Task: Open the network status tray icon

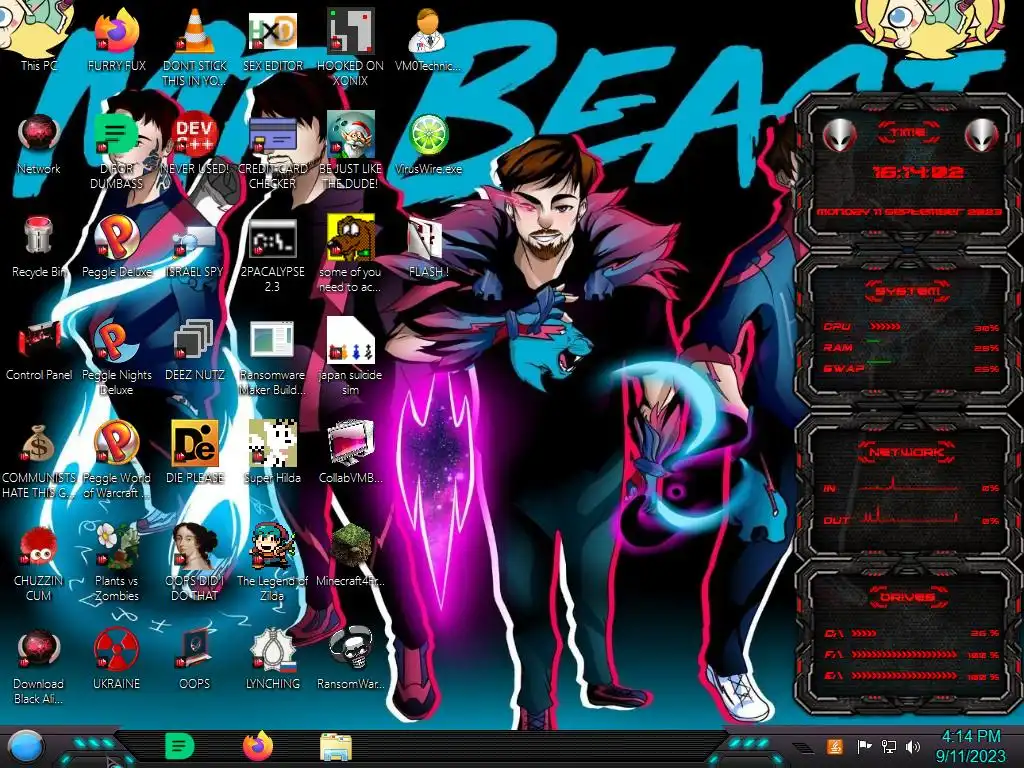Action: point(889,746)
